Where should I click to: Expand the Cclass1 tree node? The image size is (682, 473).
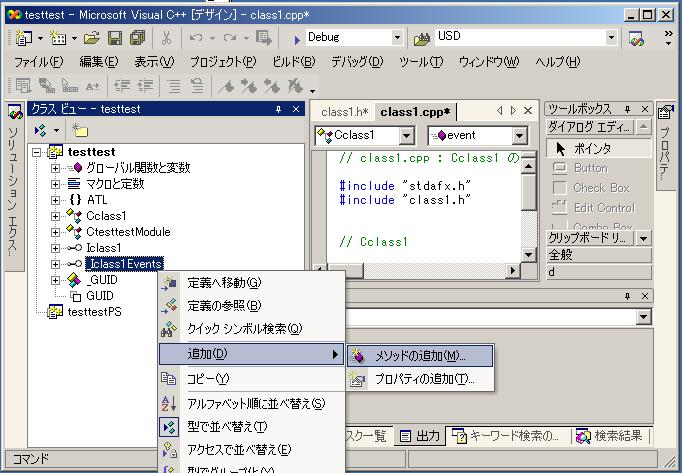coord(55,216)
